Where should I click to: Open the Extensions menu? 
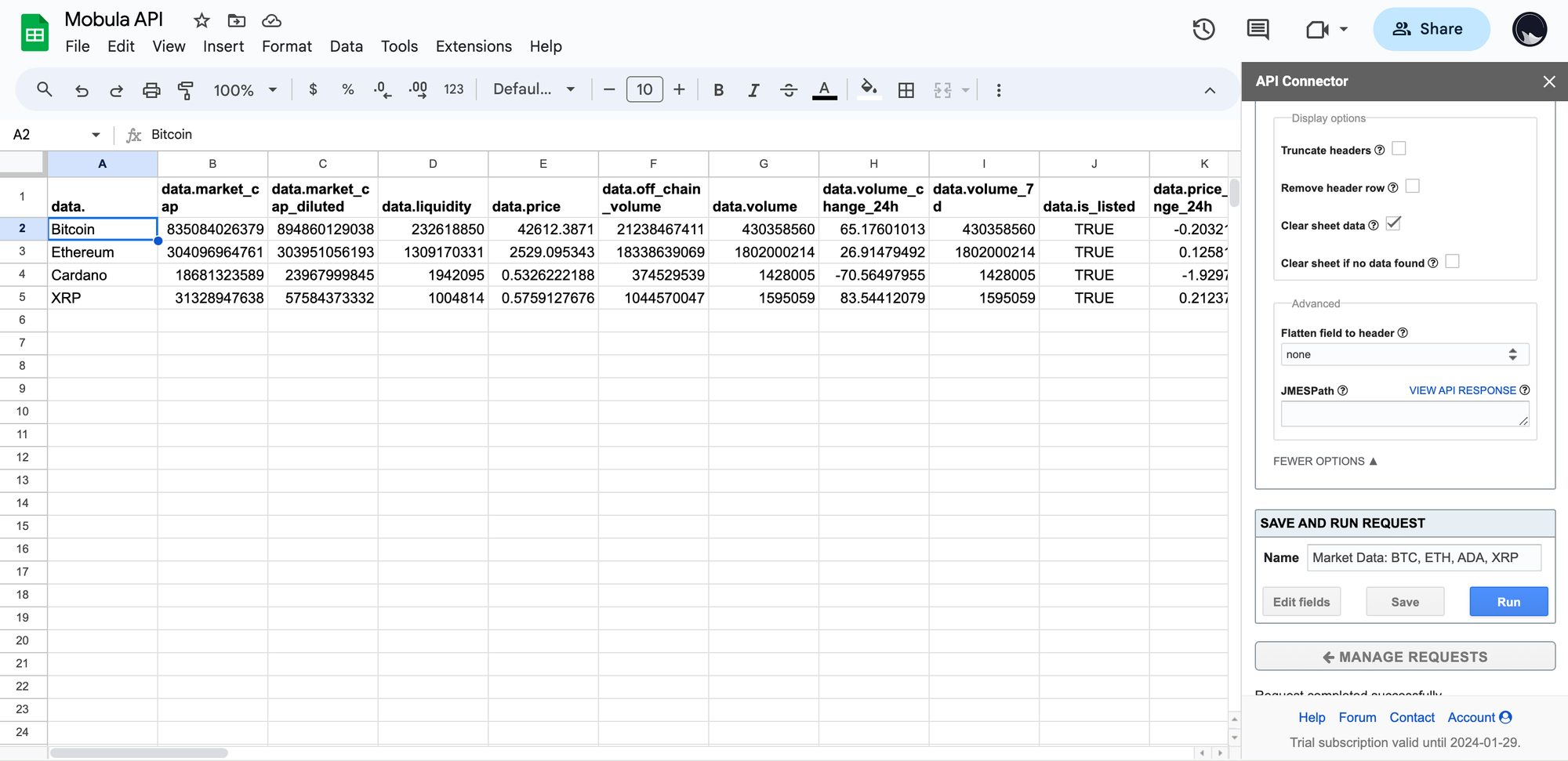(x=474, y=46)
